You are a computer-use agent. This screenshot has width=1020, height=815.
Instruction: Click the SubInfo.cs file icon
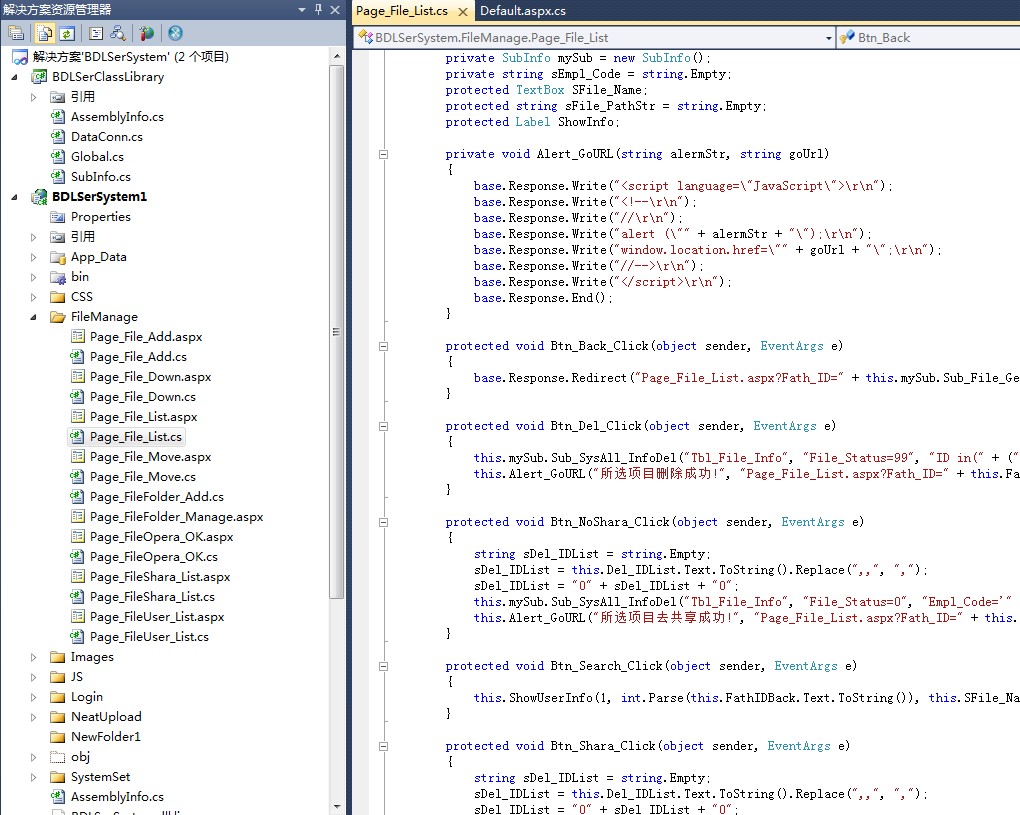click(x=58, y=176)
